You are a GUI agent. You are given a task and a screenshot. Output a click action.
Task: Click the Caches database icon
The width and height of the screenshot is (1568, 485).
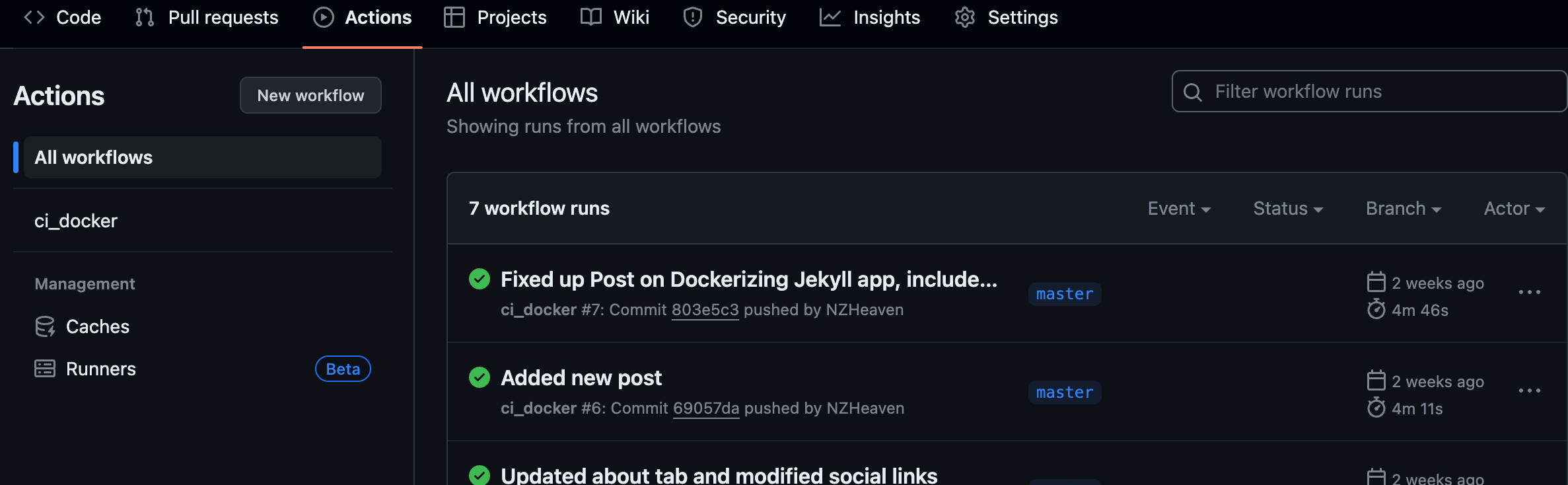click(x=45, y=326)
